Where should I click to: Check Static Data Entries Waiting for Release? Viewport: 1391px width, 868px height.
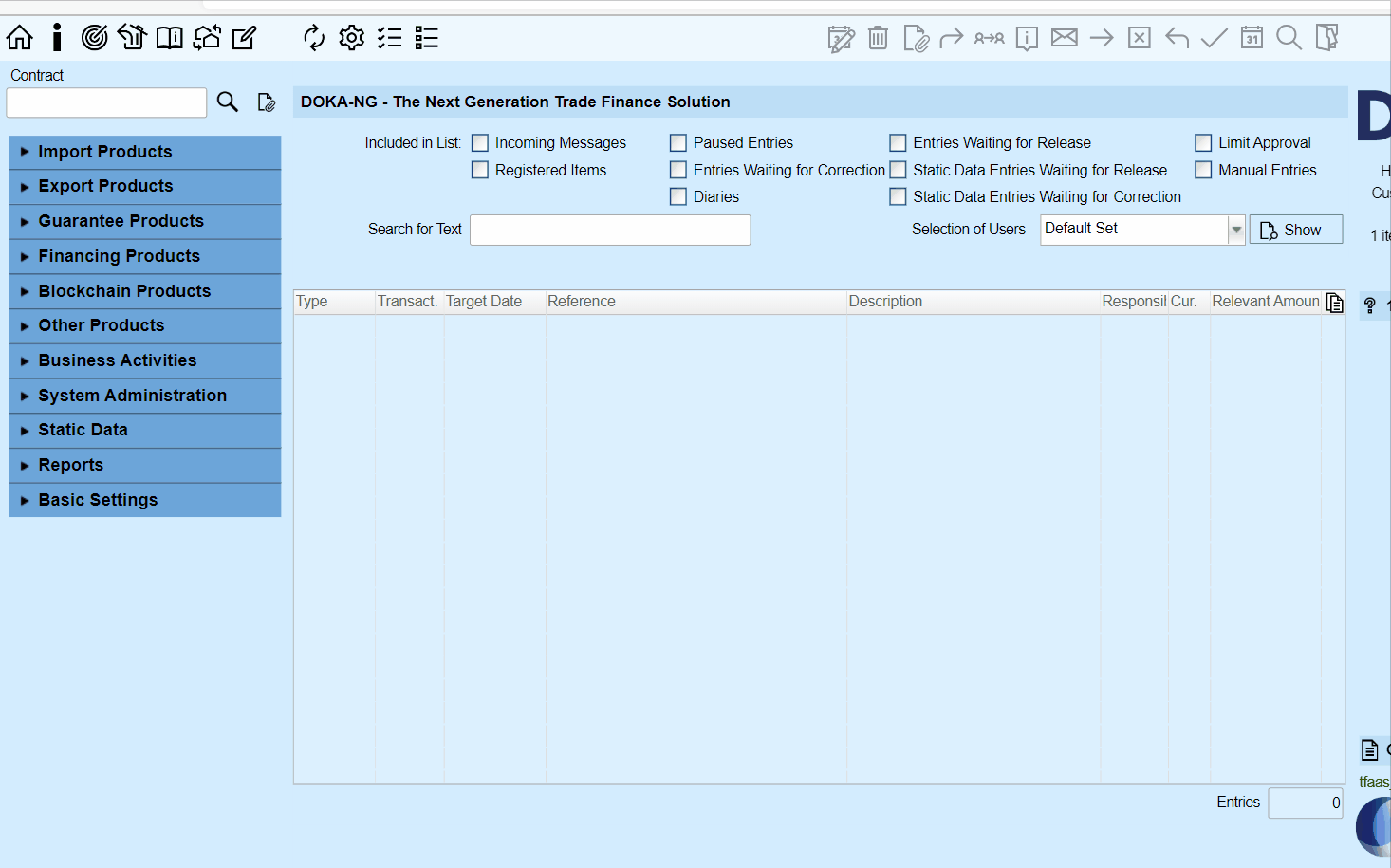tap(898, 170)
